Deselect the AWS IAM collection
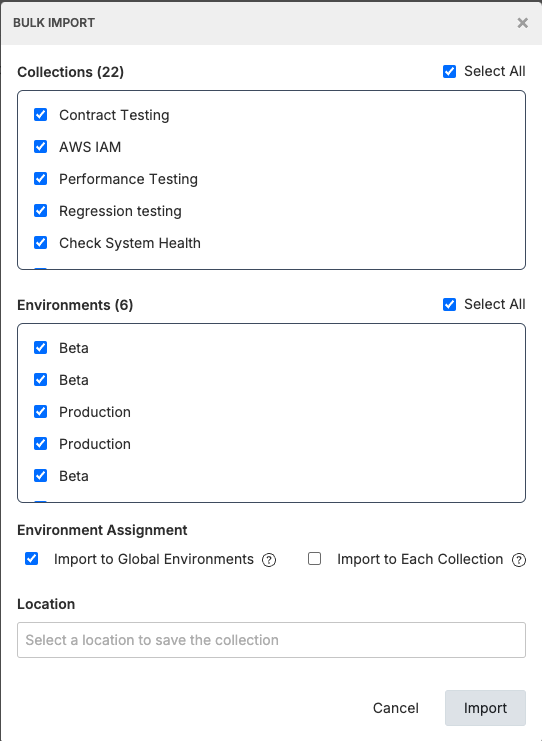This screenshot has width=542, height=741. [41, 146]
